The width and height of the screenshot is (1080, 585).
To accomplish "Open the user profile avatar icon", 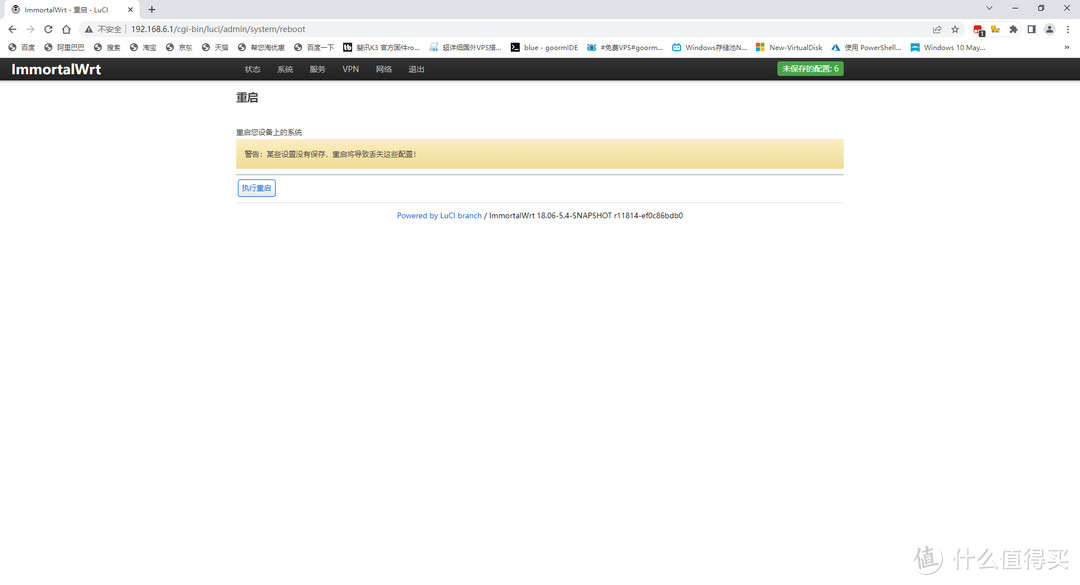I will (x=1049, y=29).
